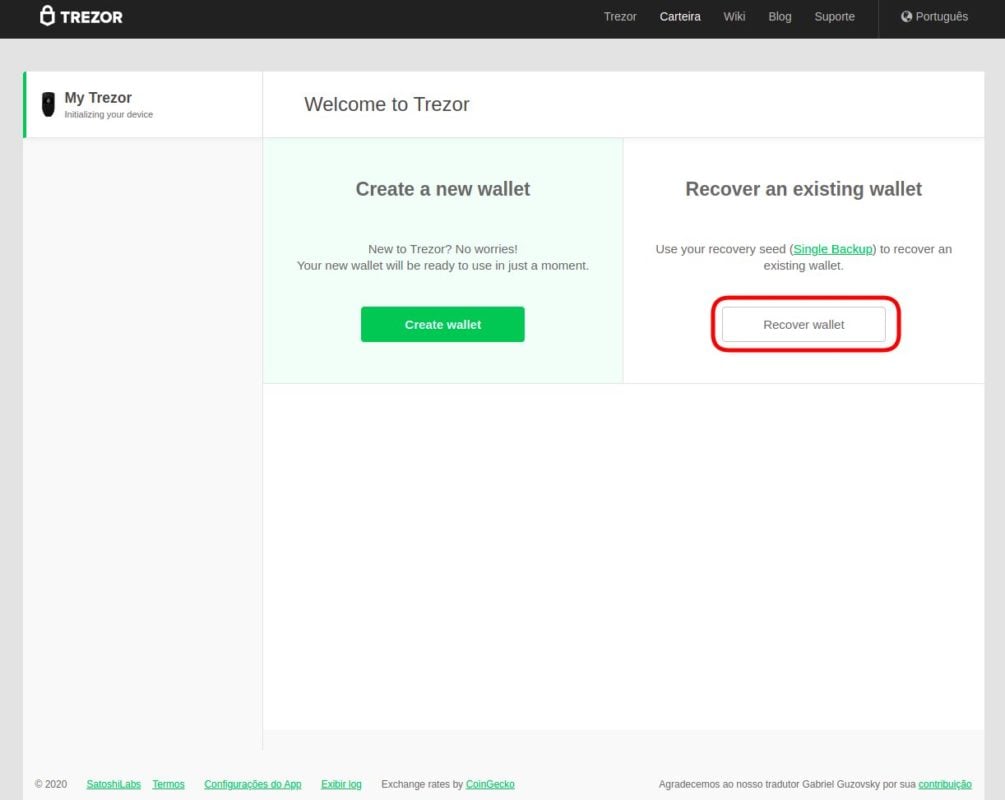Click the globe icon next to Português
Screen dimensions: 1005x800
click(x=906, y=17)
